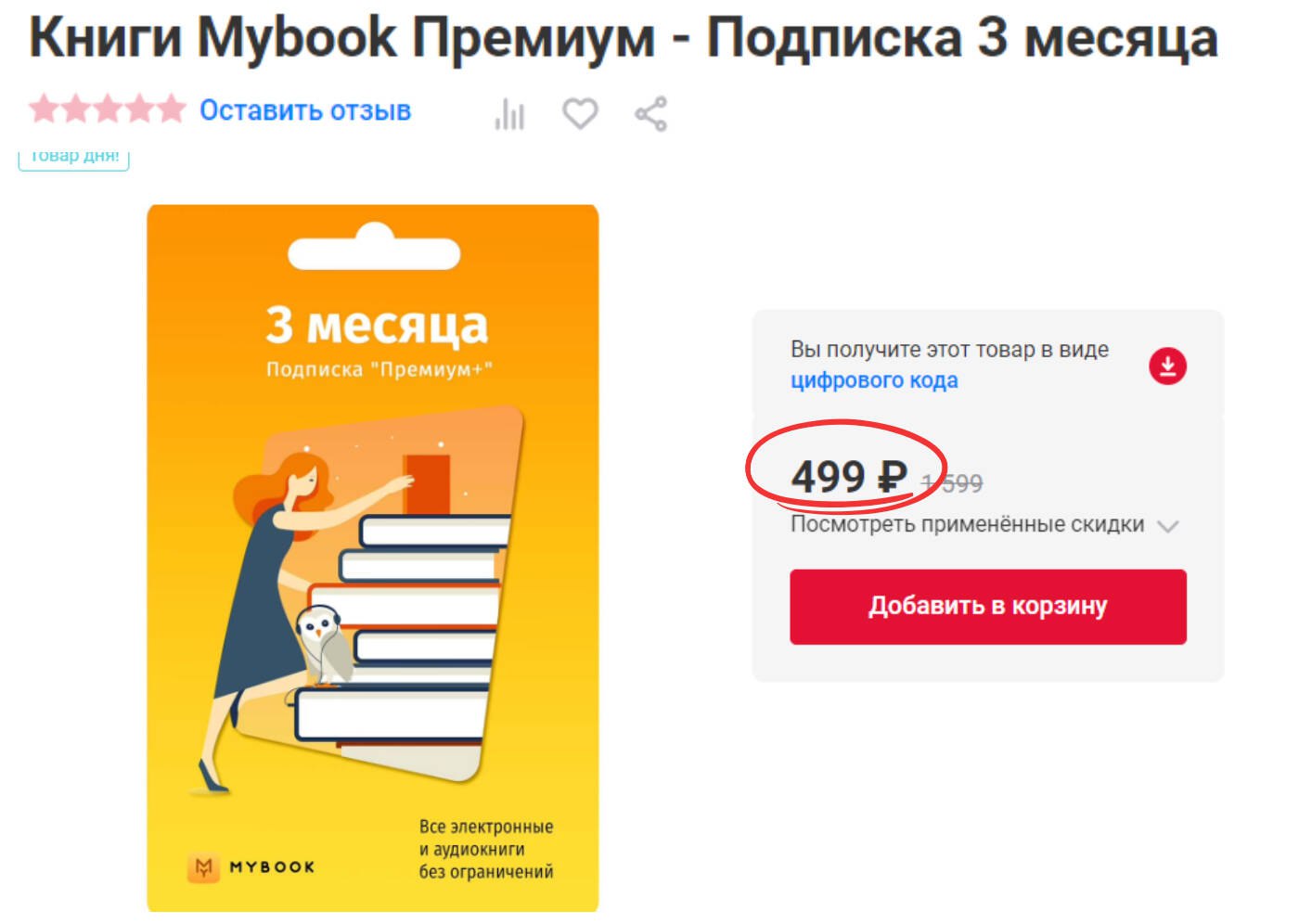
Task: Expand the applied discounts chevron arrow
Action: [x=1168, y=526]
